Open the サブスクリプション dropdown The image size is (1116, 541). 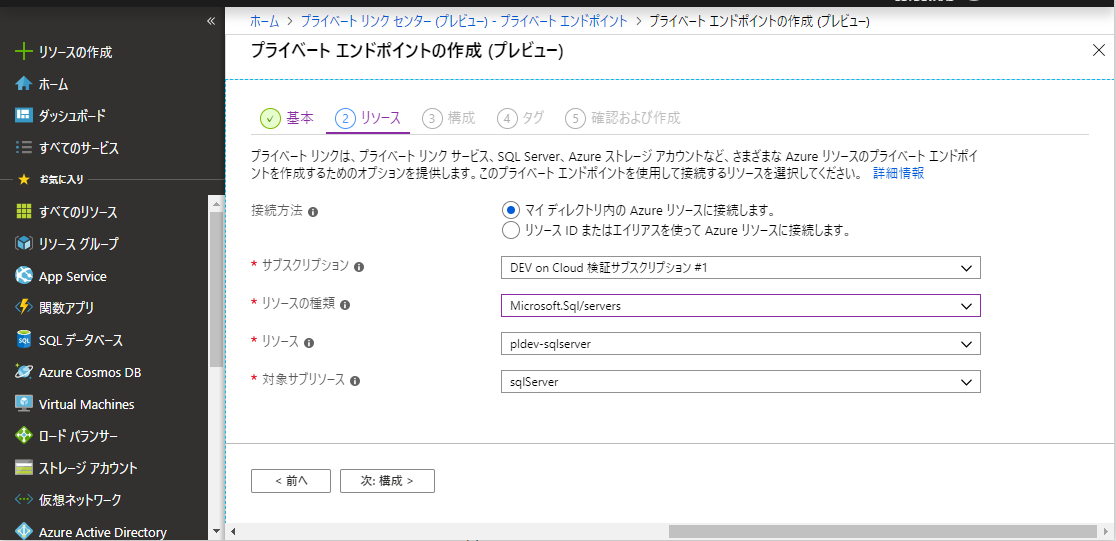point(741,268)
